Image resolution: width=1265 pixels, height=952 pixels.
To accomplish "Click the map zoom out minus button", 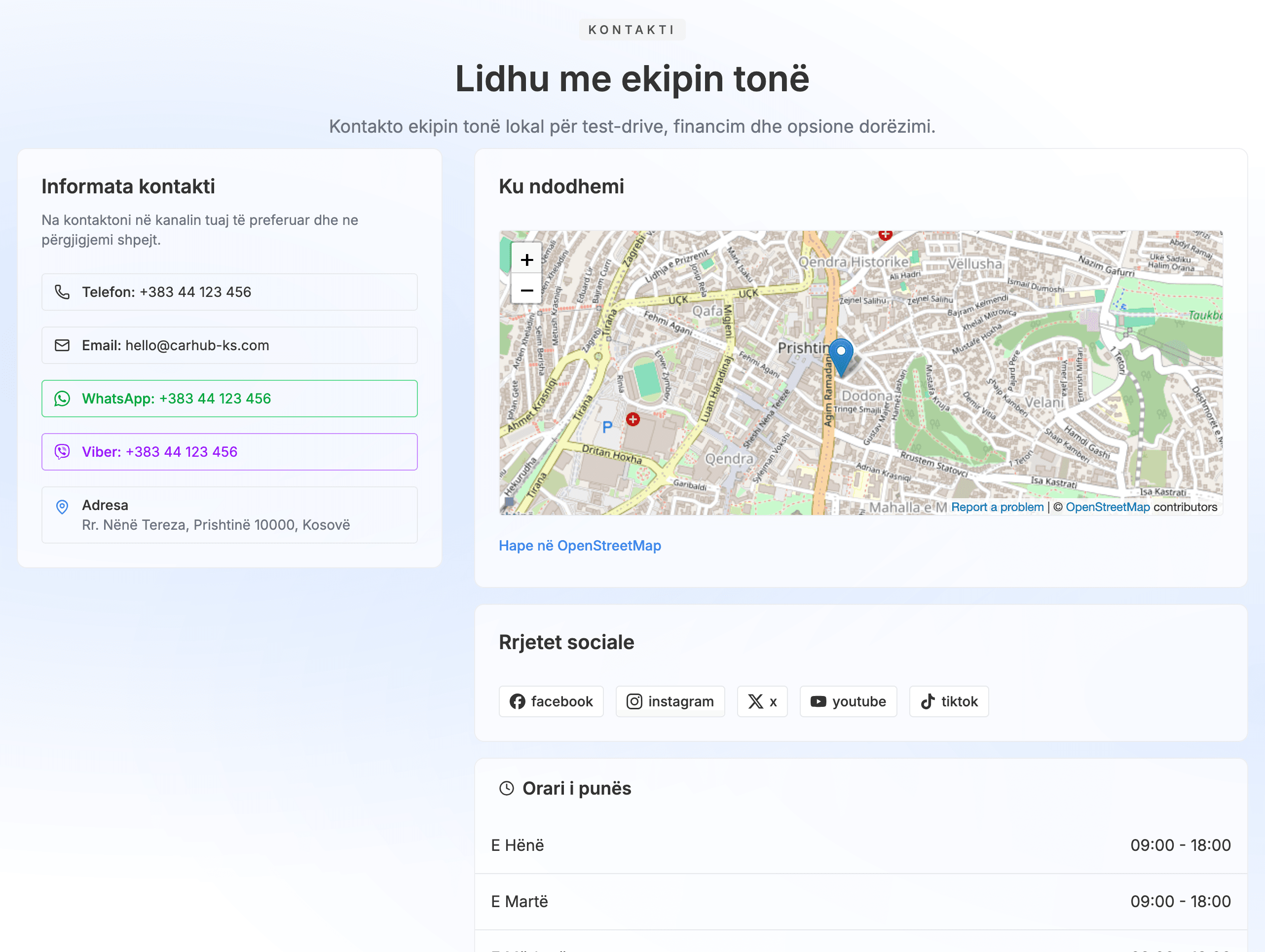I will pos(526,291).
